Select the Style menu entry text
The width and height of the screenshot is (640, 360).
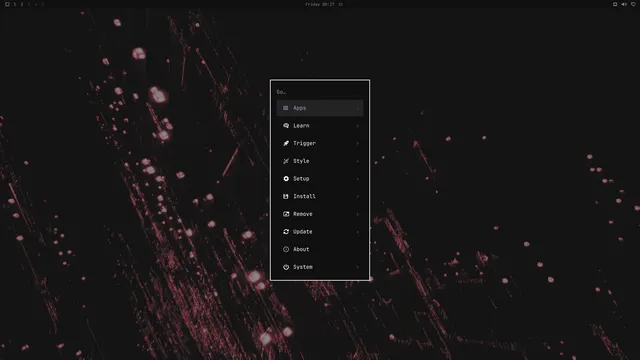(301, 161)
